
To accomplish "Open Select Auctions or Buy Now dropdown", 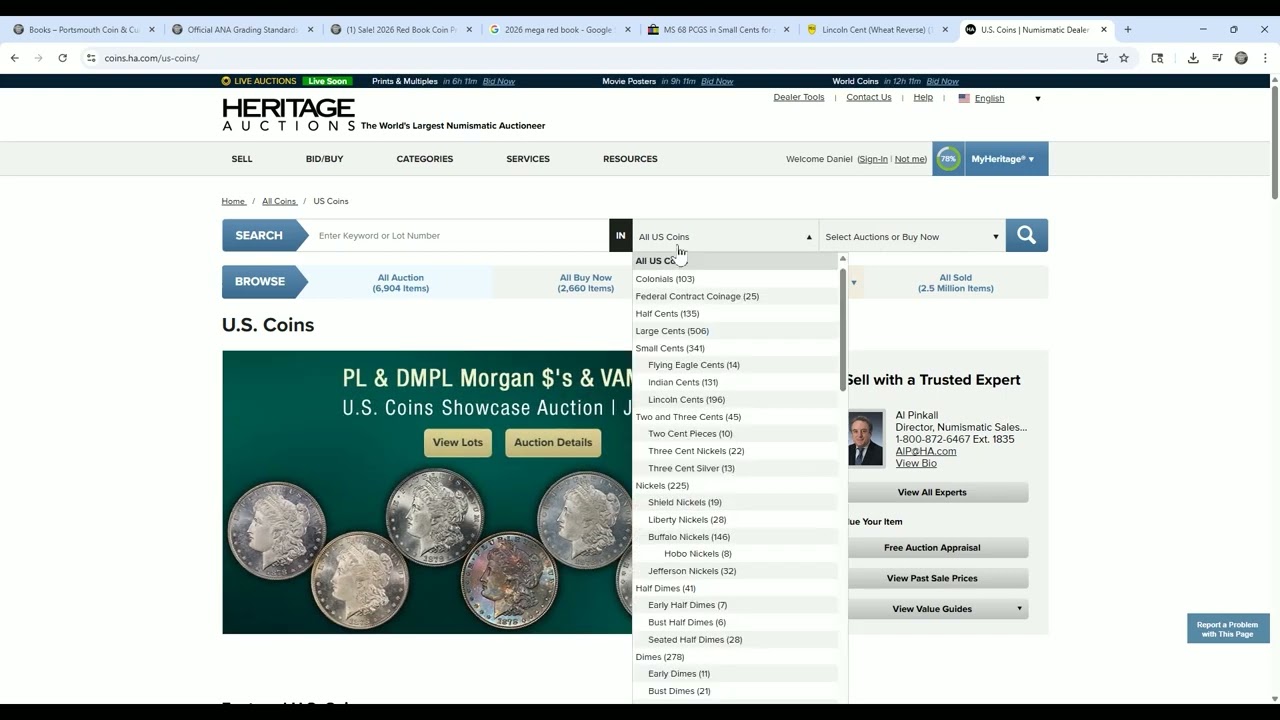I will coord(911,237).
